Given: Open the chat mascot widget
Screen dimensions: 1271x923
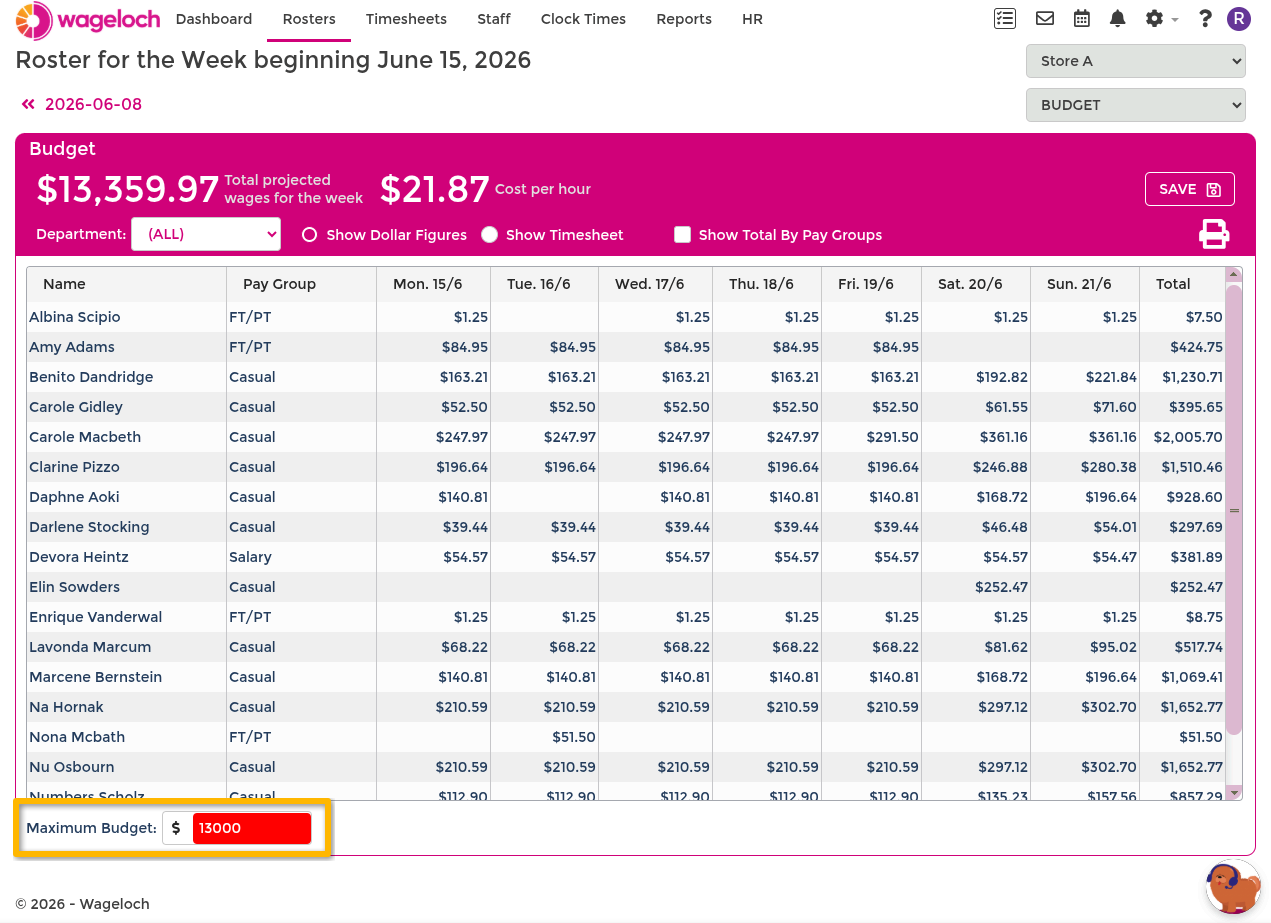Looking at the screenshot, I should click(x=1232, y=886).
